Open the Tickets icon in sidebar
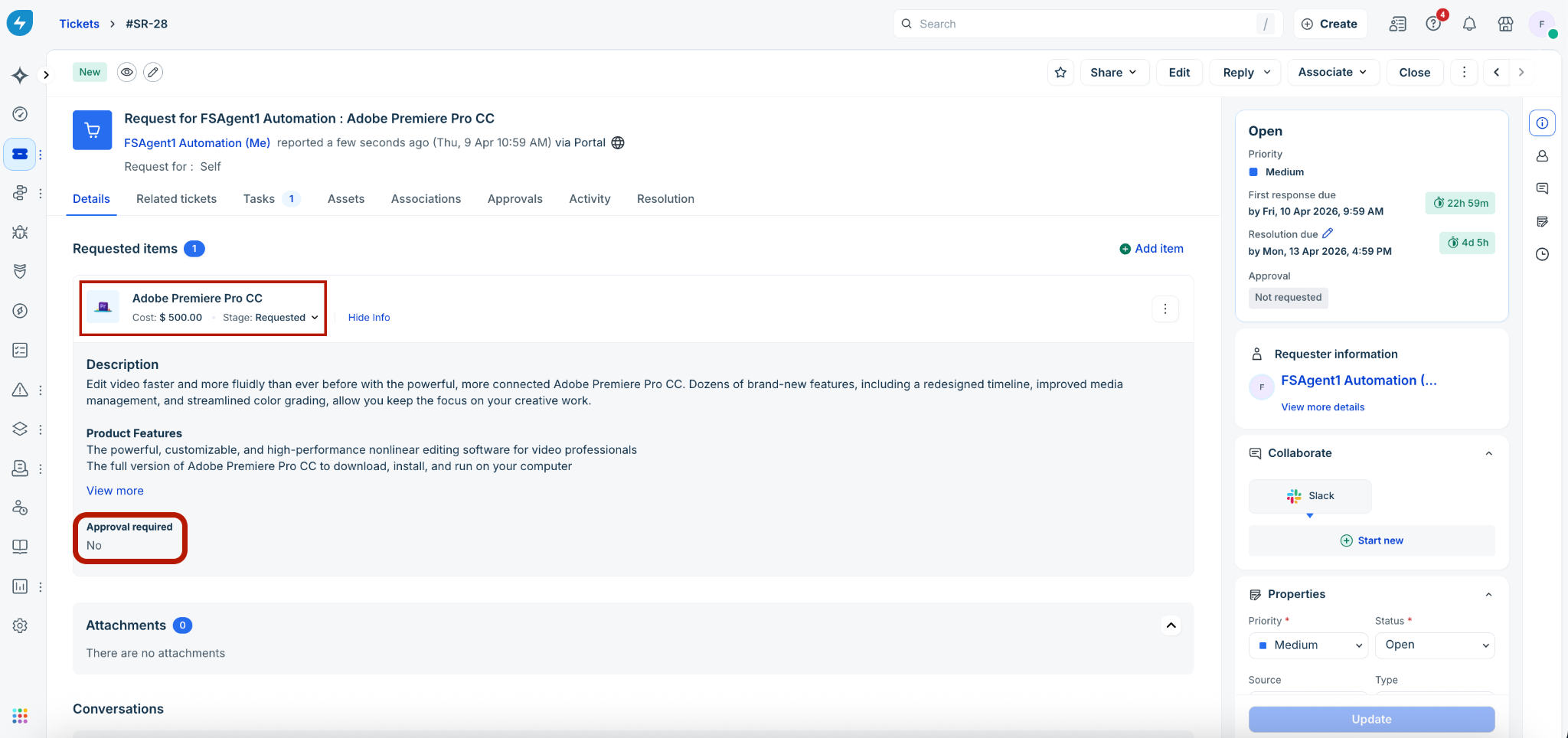This screenshot has height=738, width=1568. 20,154
